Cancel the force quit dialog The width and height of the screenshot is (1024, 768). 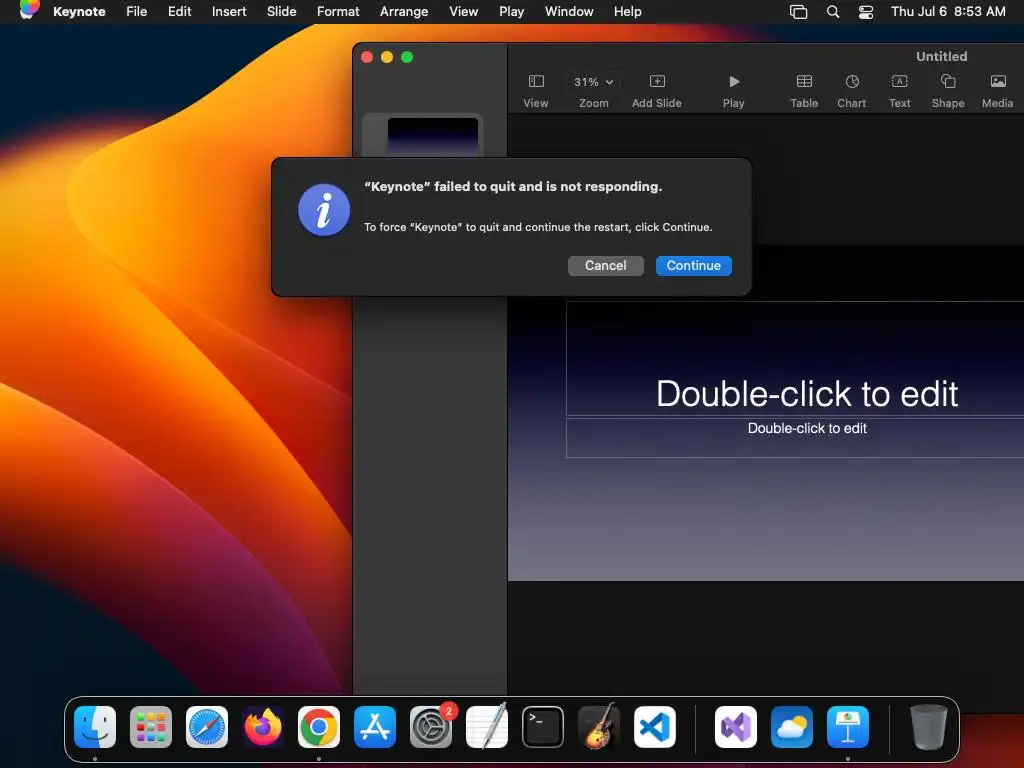pyautogui.click(x=605, y=266)
